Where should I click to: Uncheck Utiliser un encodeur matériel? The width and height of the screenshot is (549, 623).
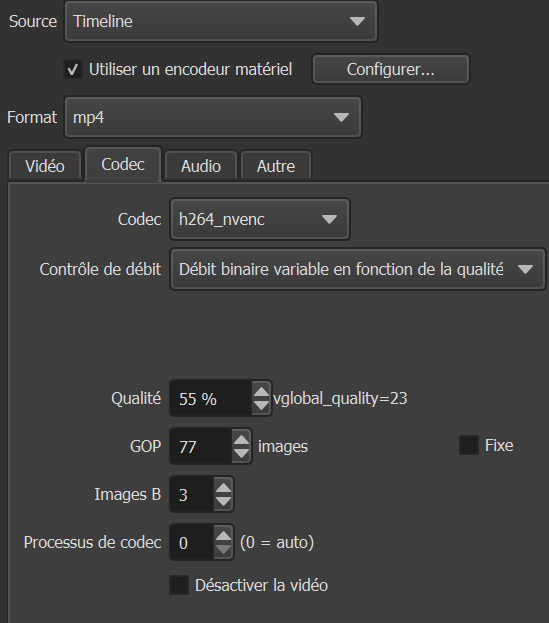(73, 70)
